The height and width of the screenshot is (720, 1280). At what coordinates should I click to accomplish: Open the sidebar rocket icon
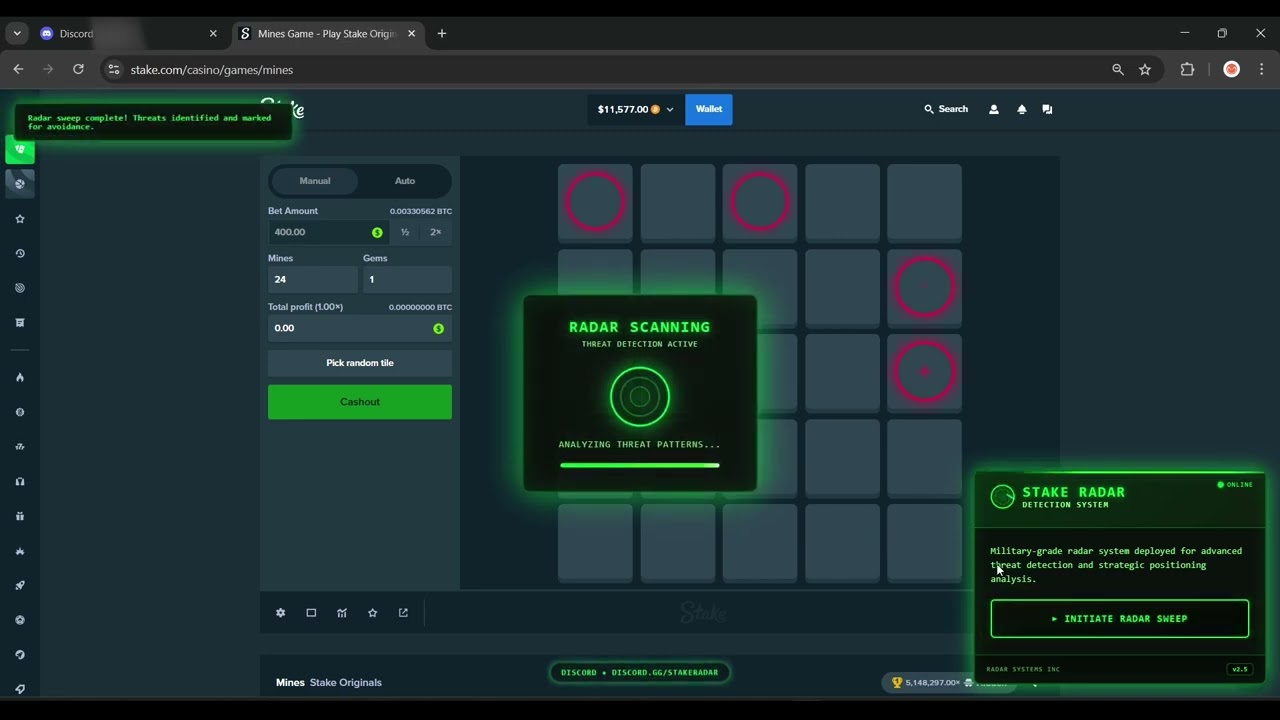coord(20,585)
